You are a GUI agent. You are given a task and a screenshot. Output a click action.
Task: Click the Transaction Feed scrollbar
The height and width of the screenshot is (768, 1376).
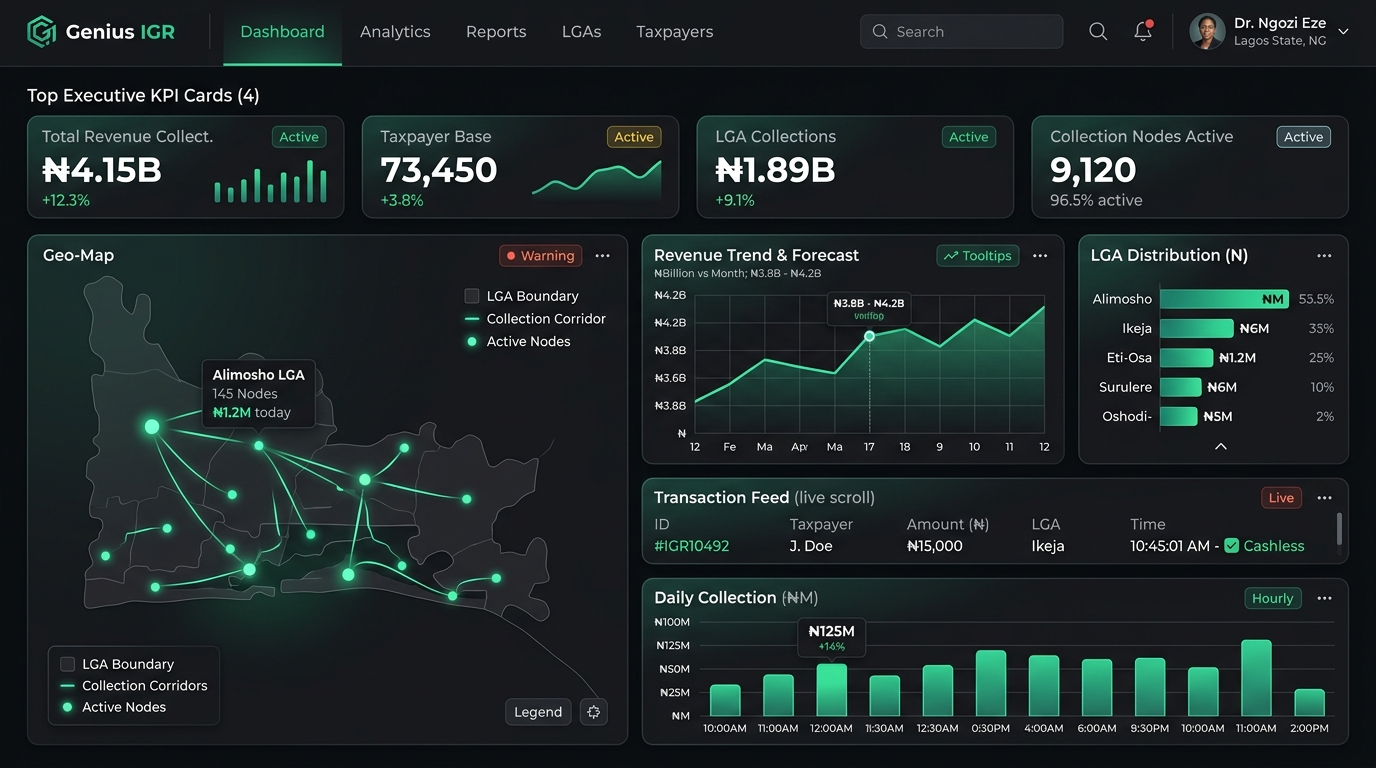tap(1339, 529)
